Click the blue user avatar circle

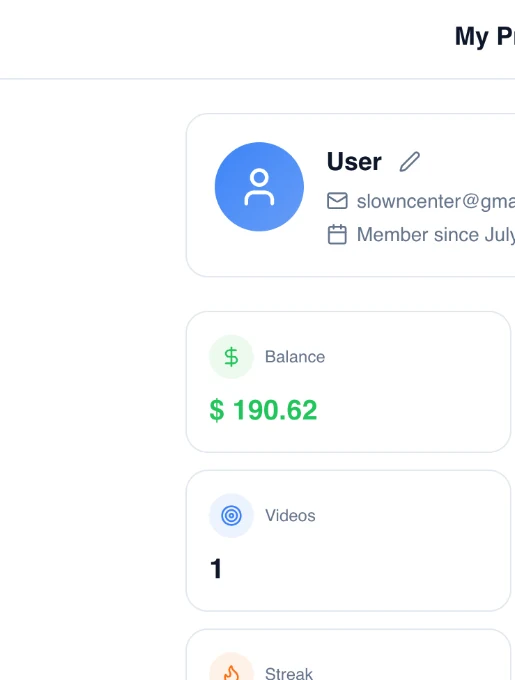coord(259,186)
